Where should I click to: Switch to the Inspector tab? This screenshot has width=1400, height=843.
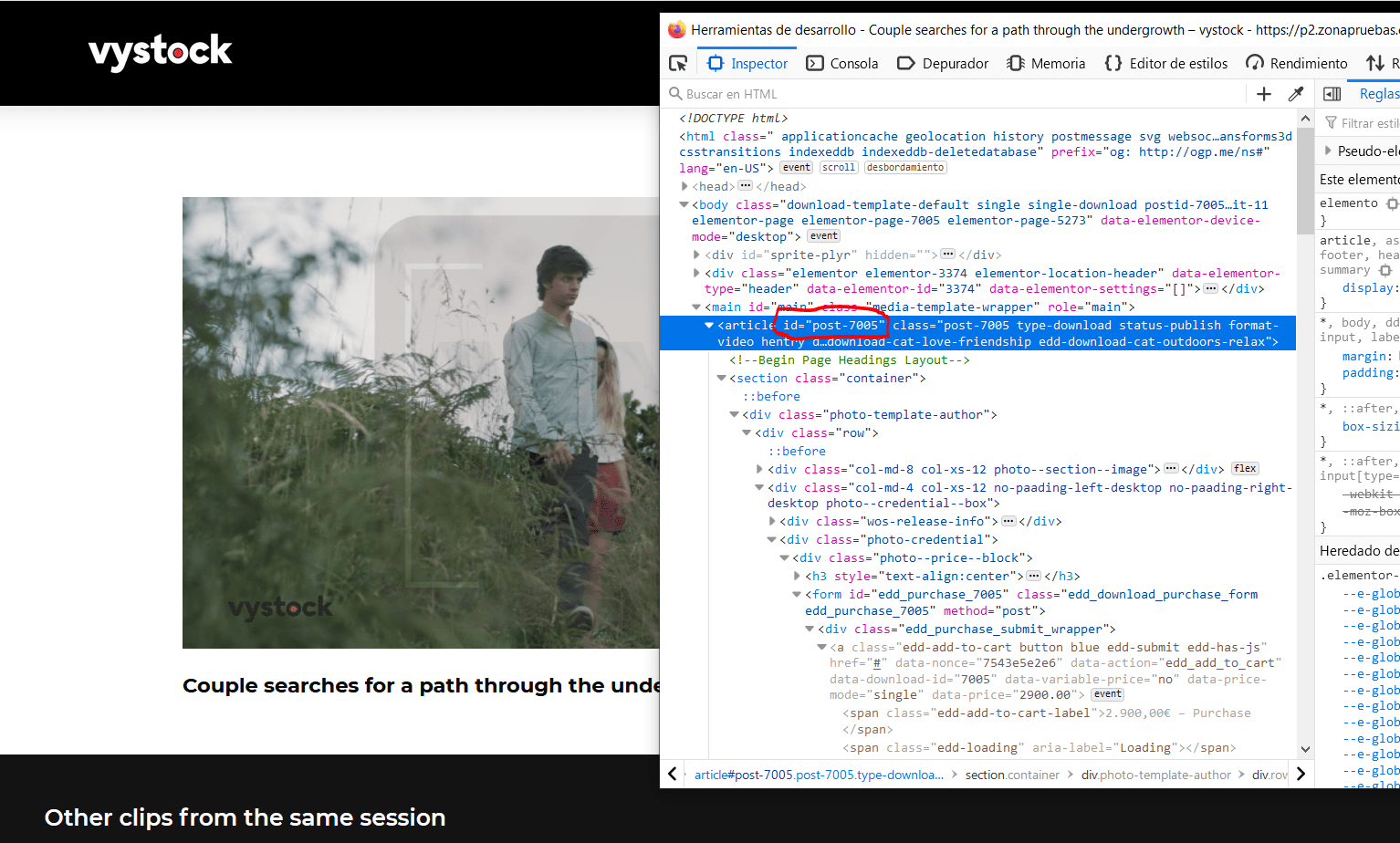pos(747,63)
